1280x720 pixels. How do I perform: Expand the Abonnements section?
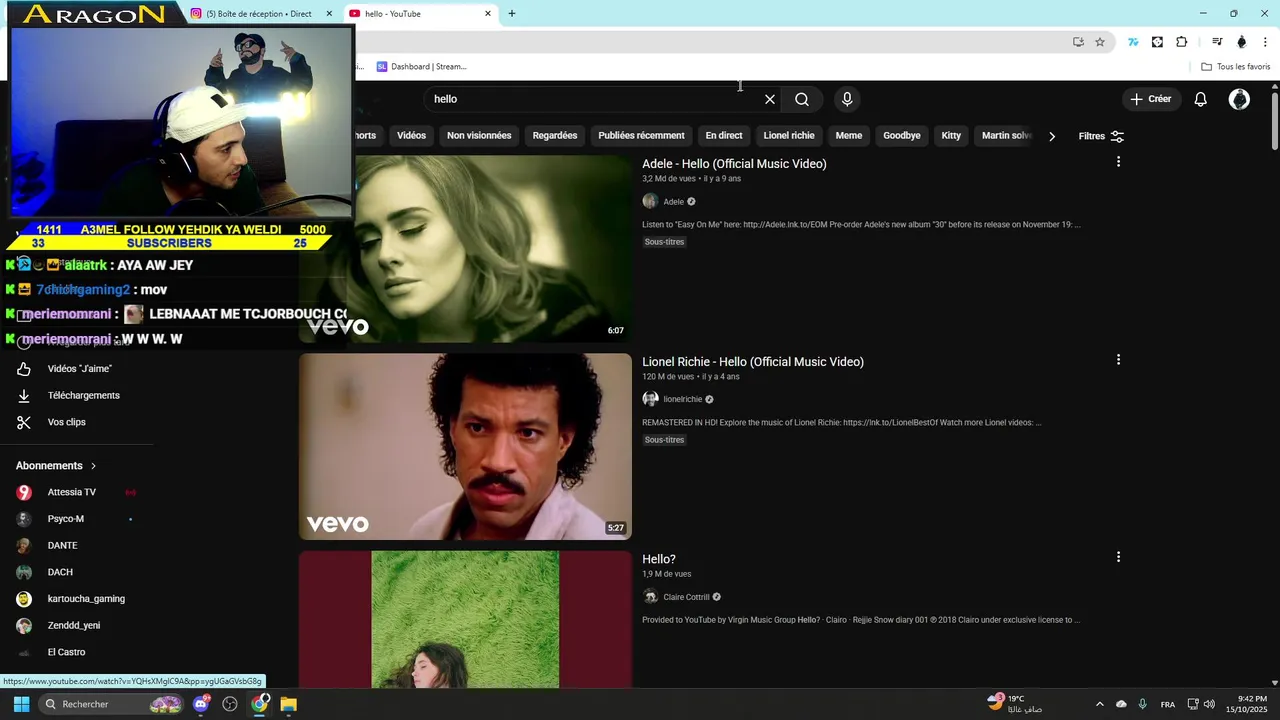point(56,466)
